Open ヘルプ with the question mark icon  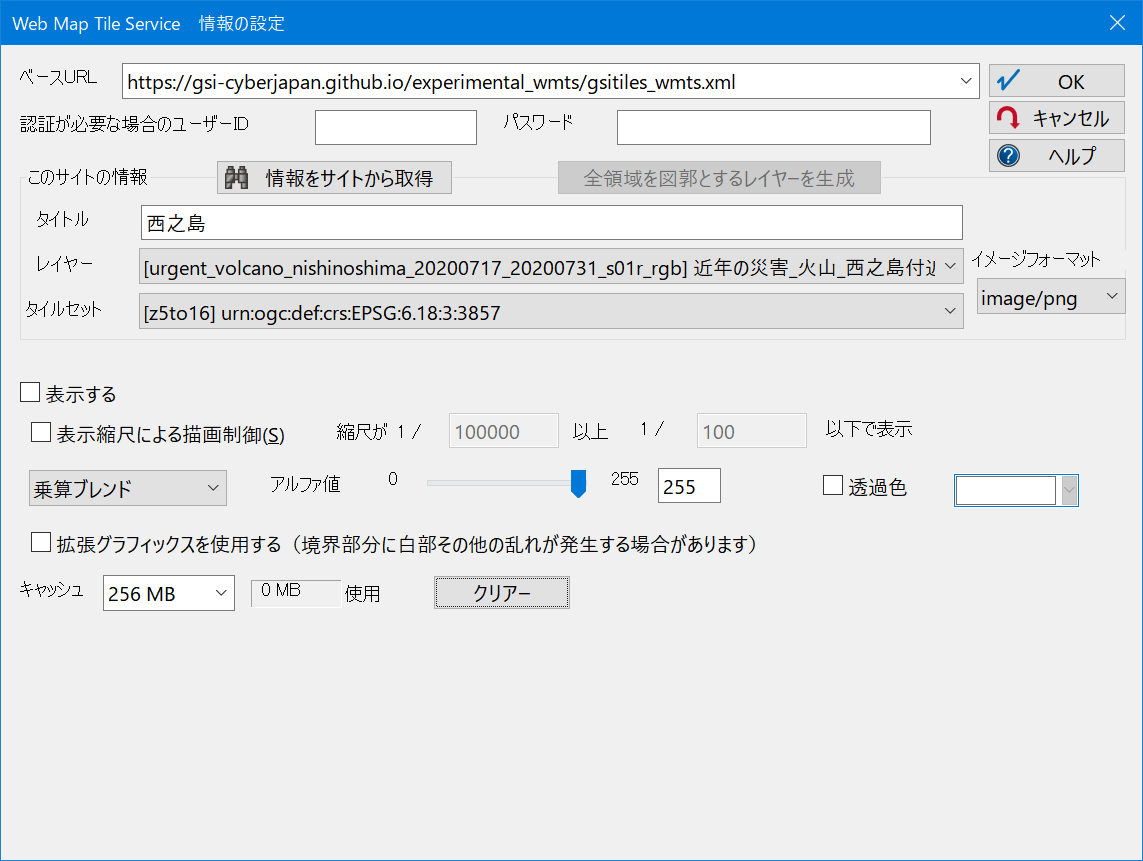[x=1056, y=156]
